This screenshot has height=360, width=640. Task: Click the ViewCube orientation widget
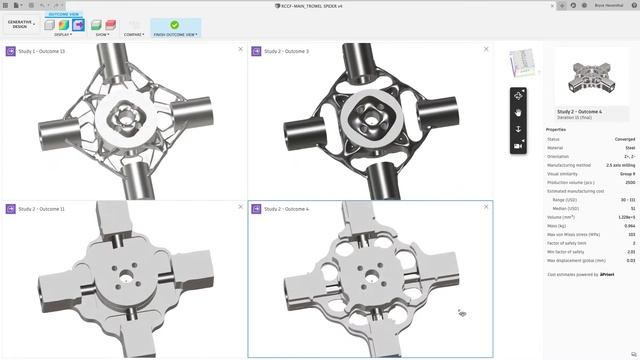[522, 63]
